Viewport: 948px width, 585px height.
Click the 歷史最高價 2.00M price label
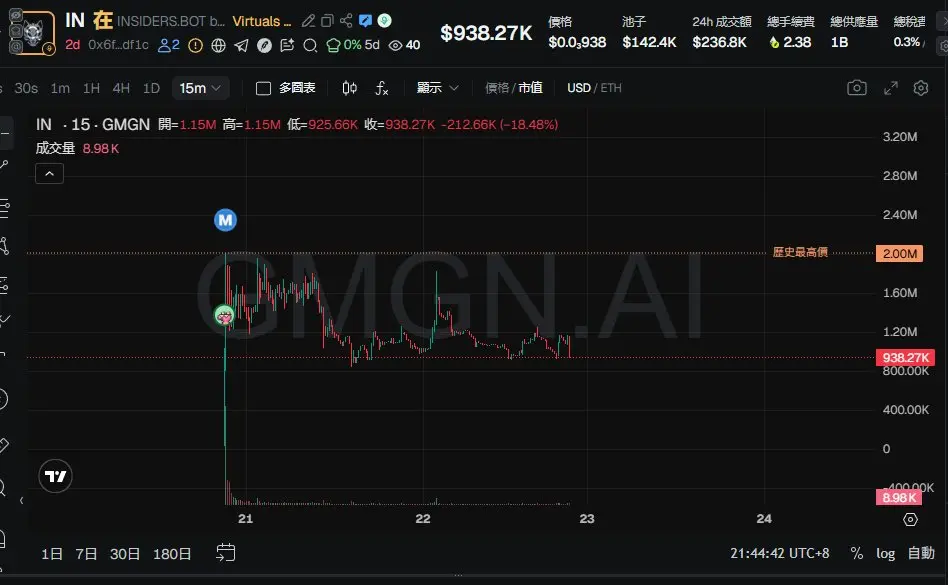click(x=899, y=253)
